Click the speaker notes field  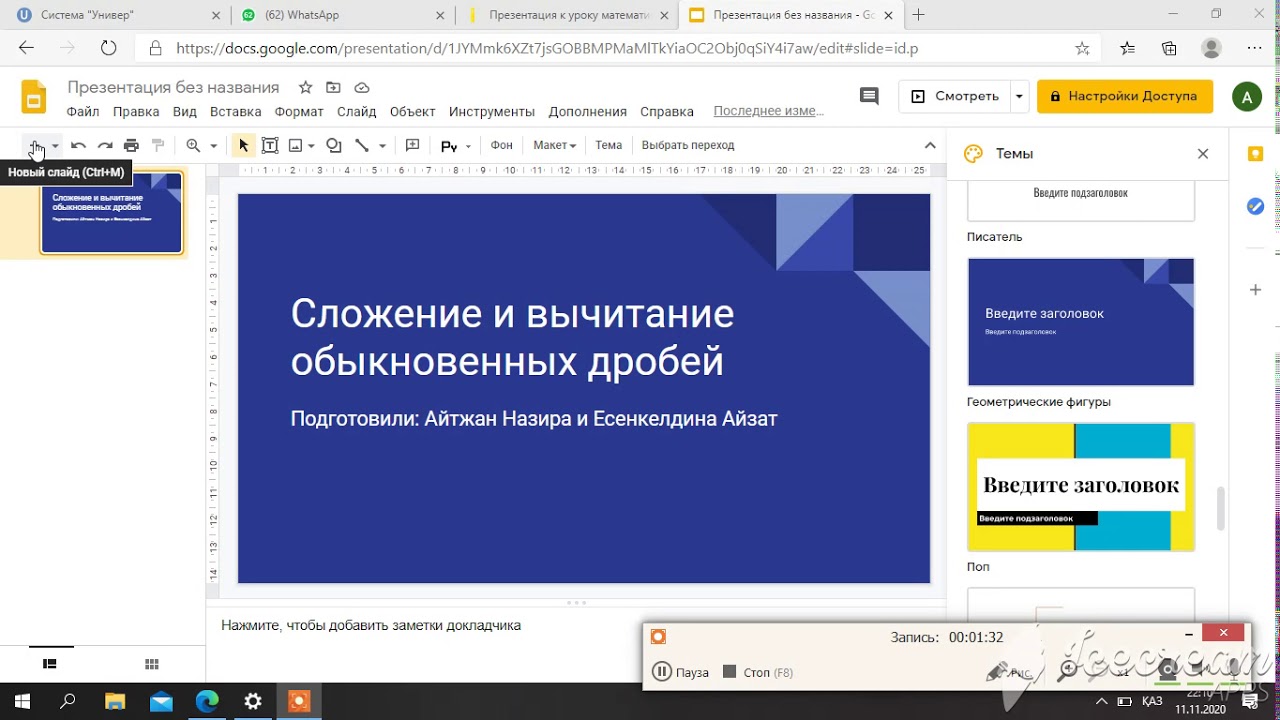575,626
